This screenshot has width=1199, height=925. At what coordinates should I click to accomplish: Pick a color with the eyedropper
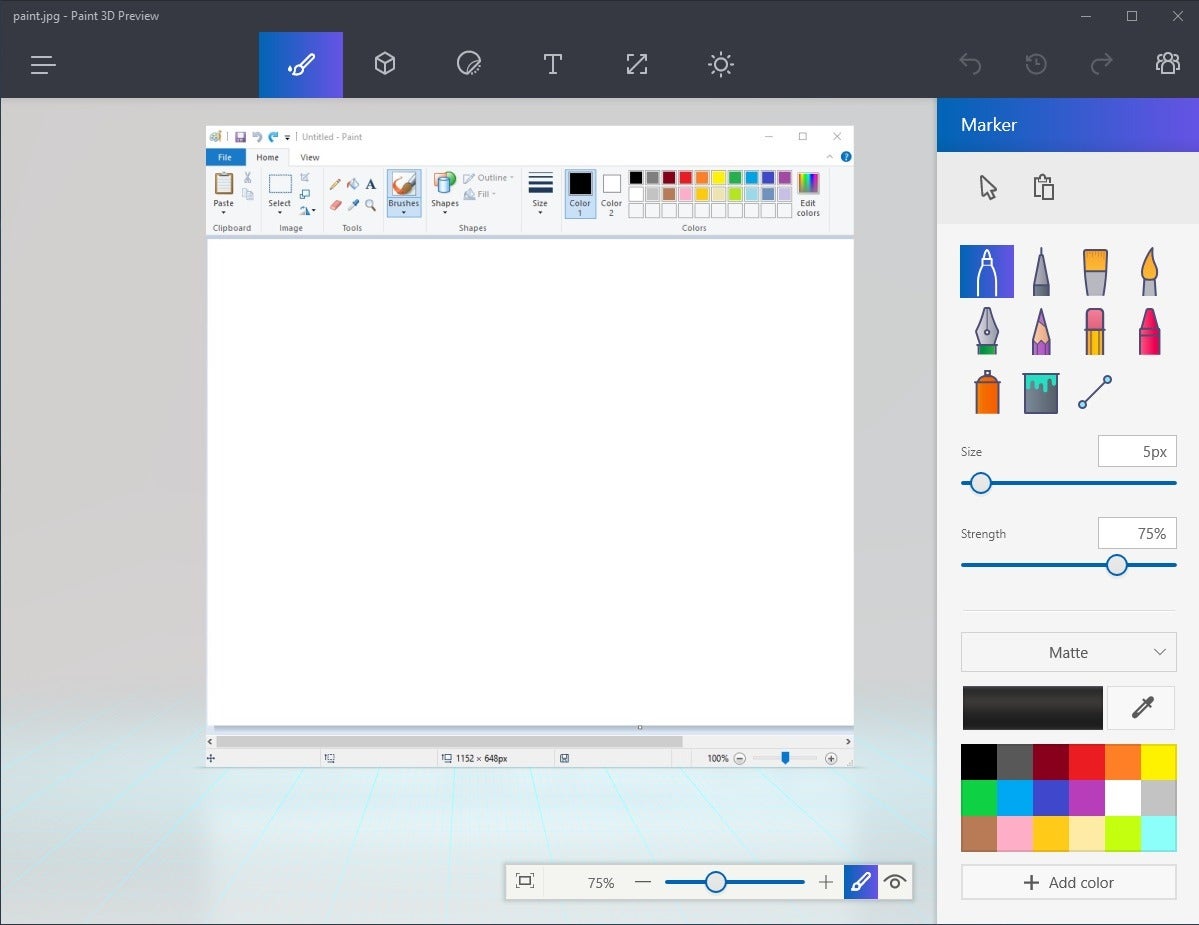click(x=1140, y=707)
